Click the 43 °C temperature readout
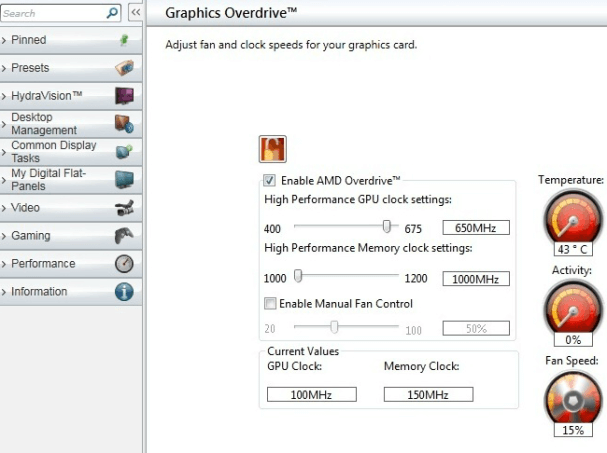 pos(573,249)
